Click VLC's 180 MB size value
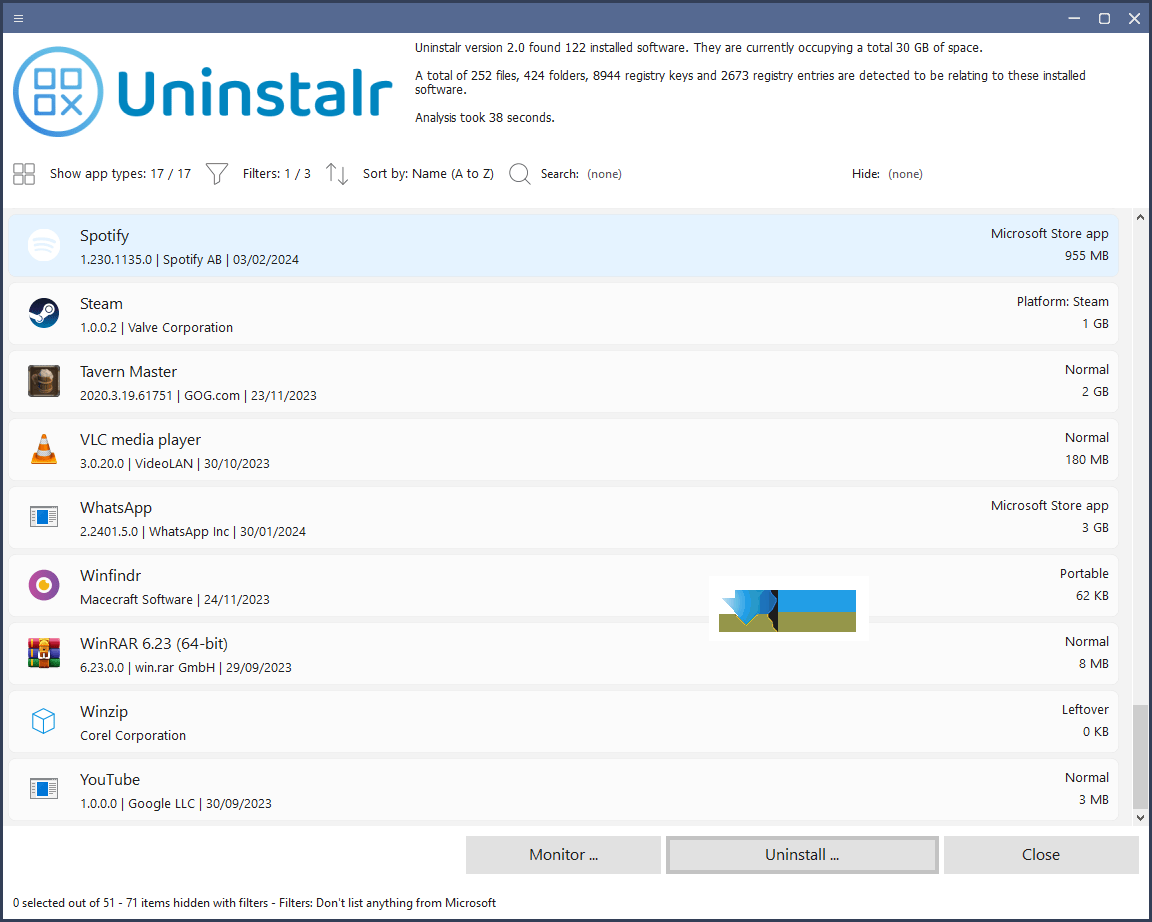Viewport: 1152px width, 922px height. tap(1087, 459)
